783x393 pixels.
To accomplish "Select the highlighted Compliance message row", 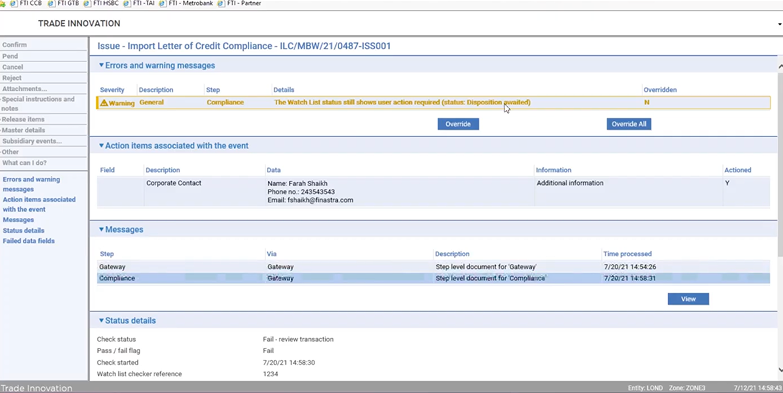I will 433,278.
